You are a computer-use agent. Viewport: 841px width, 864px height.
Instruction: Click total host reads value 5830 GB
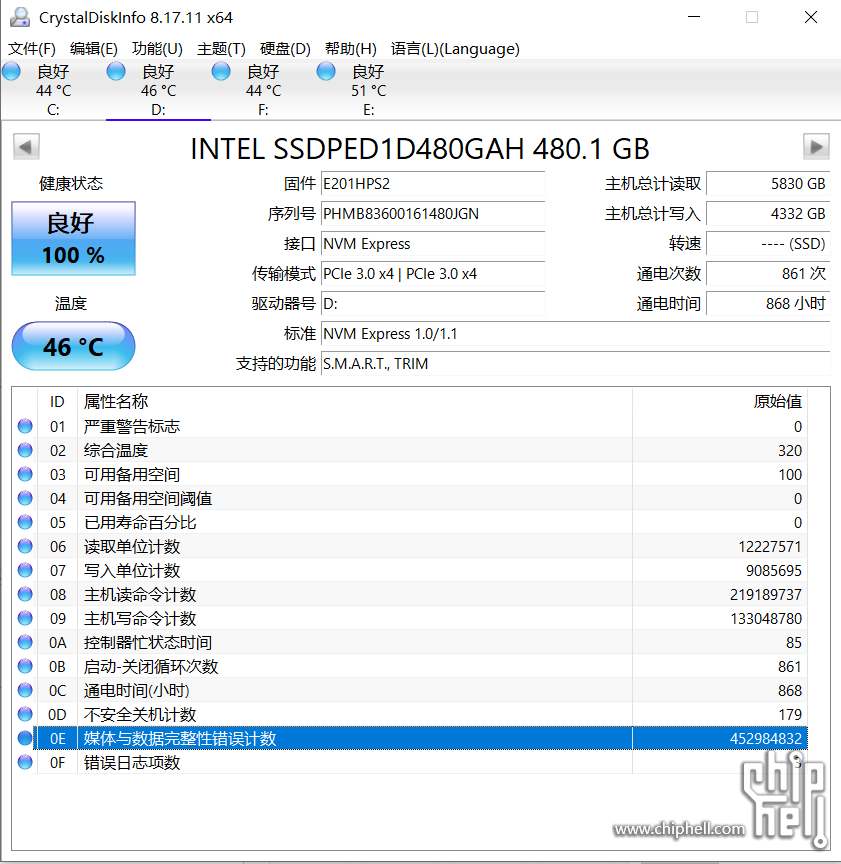[768, 183]
